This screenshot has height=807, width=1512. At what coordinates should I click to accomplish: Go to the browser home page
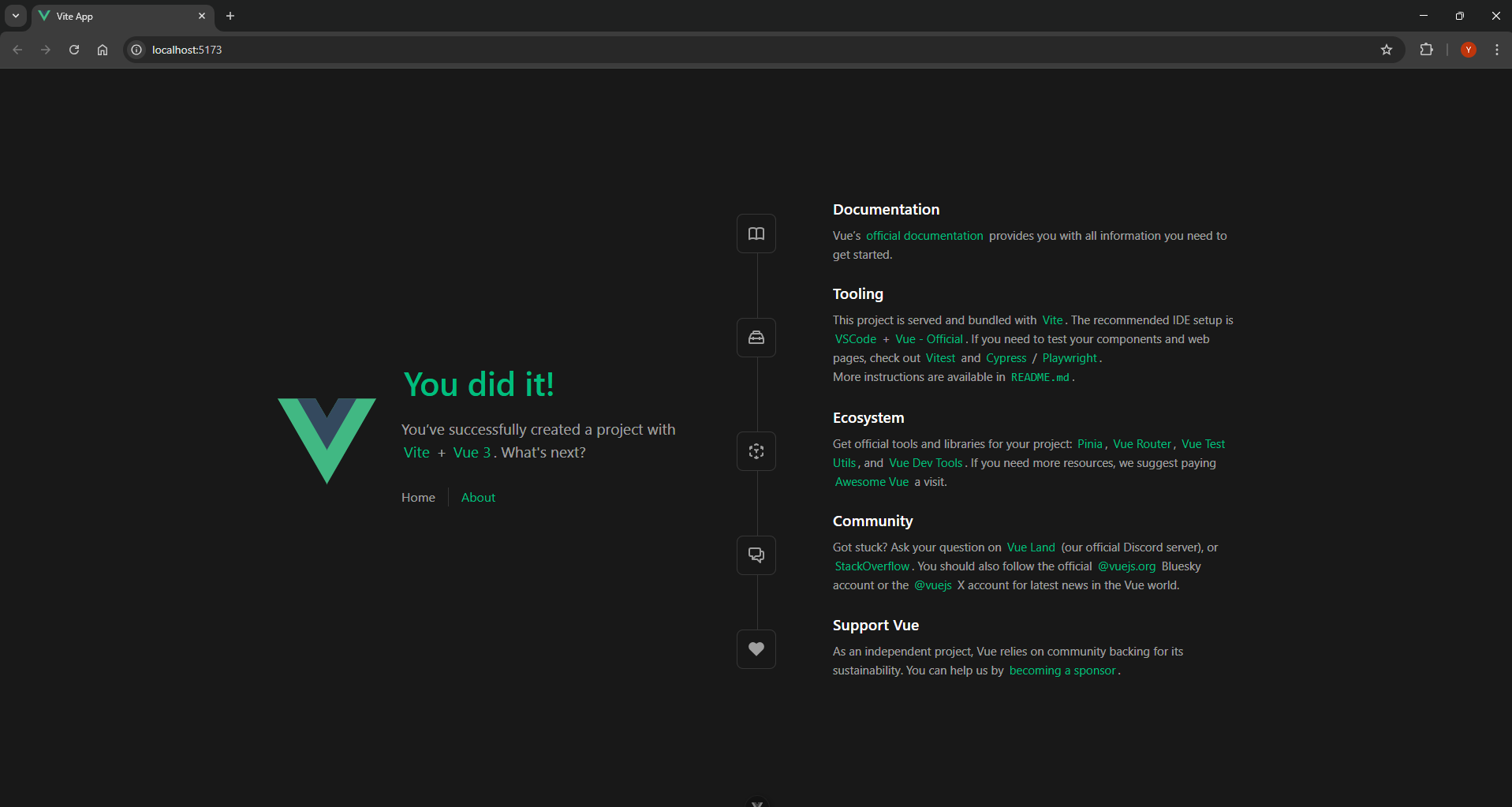click(x=103, y=50)
